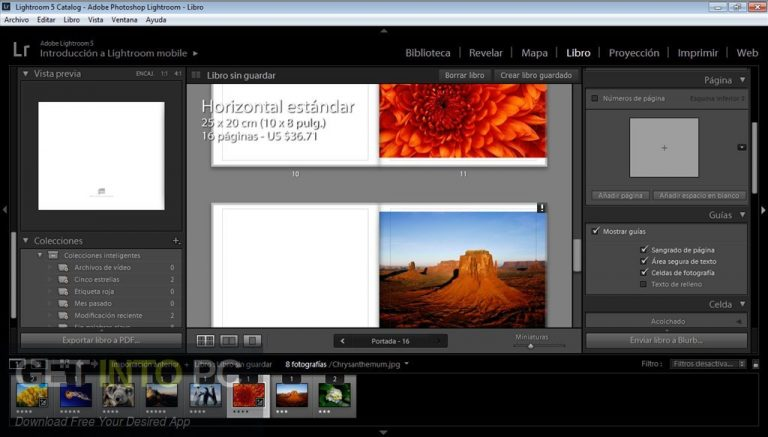Set preview zoom to 1:1
768x437 pixels.
pos(164,73)
